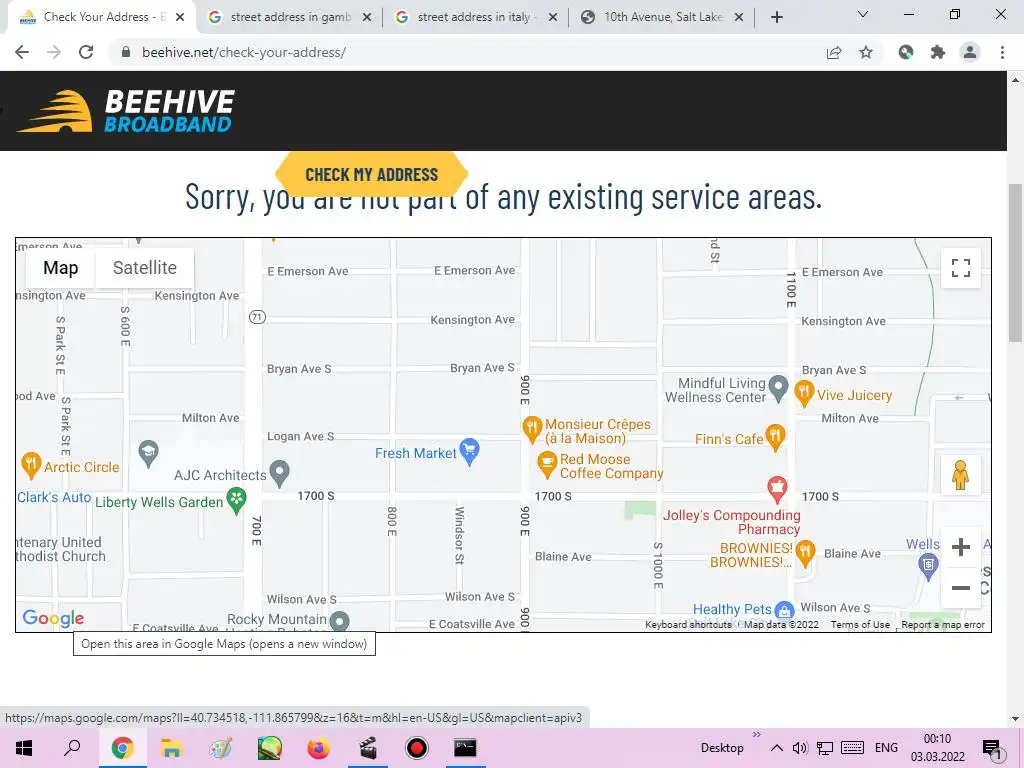Click Mindful Living Wellness Center pin
This screenshot has height=768, width=1024.
pos(778,387)
